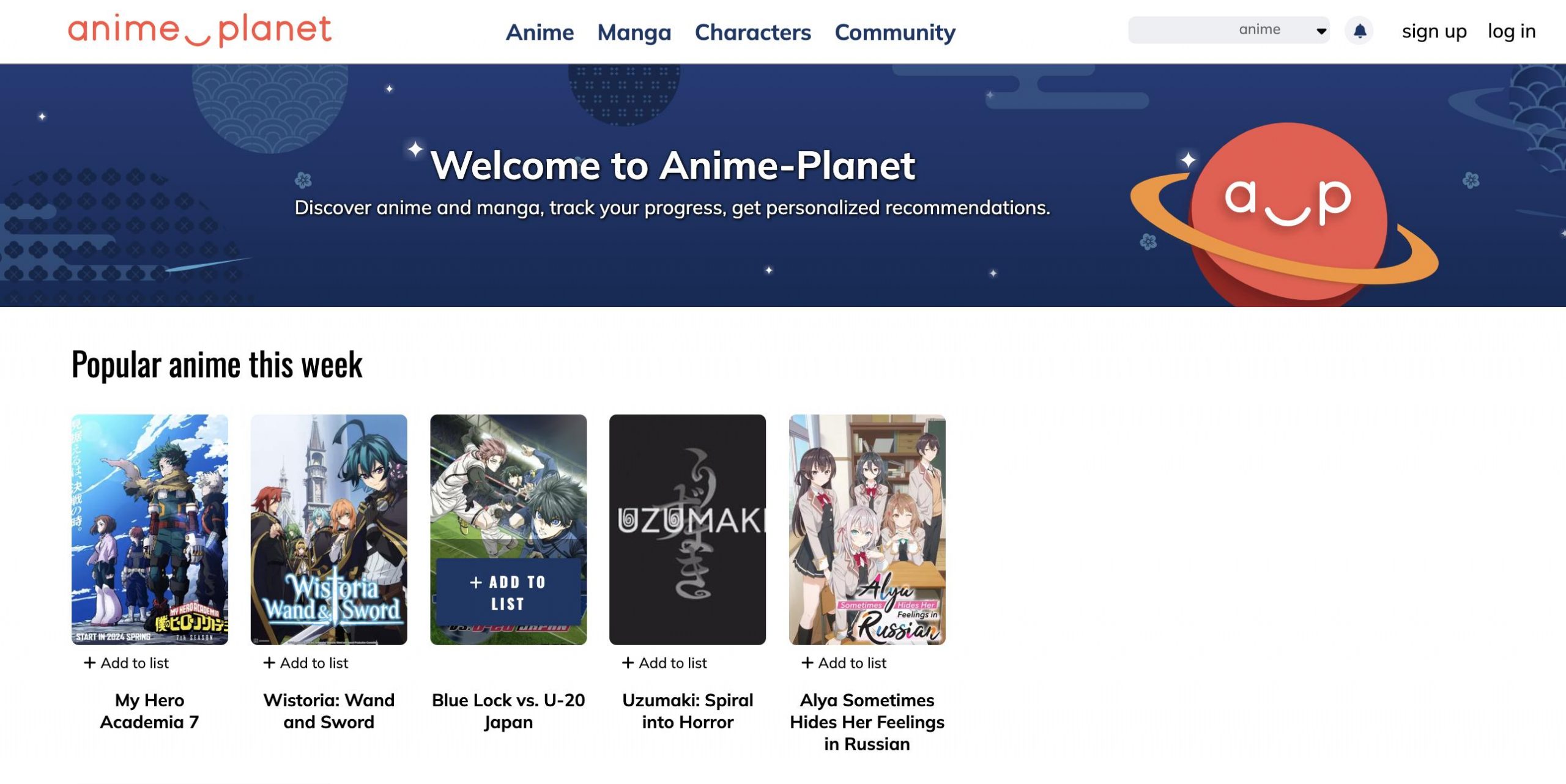The height and width of the screenshot is (784, 1566).
Task: Add Uzumaki: Spiral into Horror to list
Action: pos(664,662)
